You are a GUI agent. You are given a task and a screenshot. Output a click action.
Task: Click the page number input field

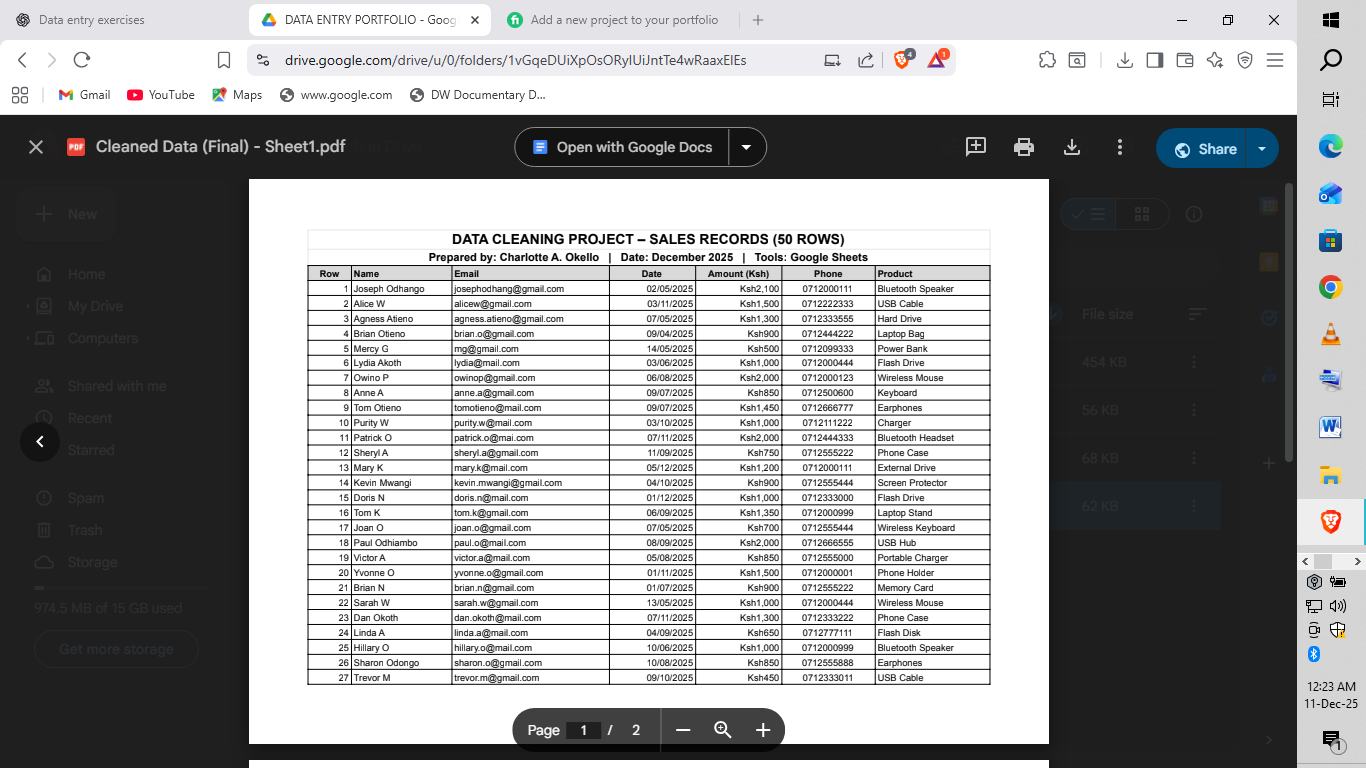583,730
